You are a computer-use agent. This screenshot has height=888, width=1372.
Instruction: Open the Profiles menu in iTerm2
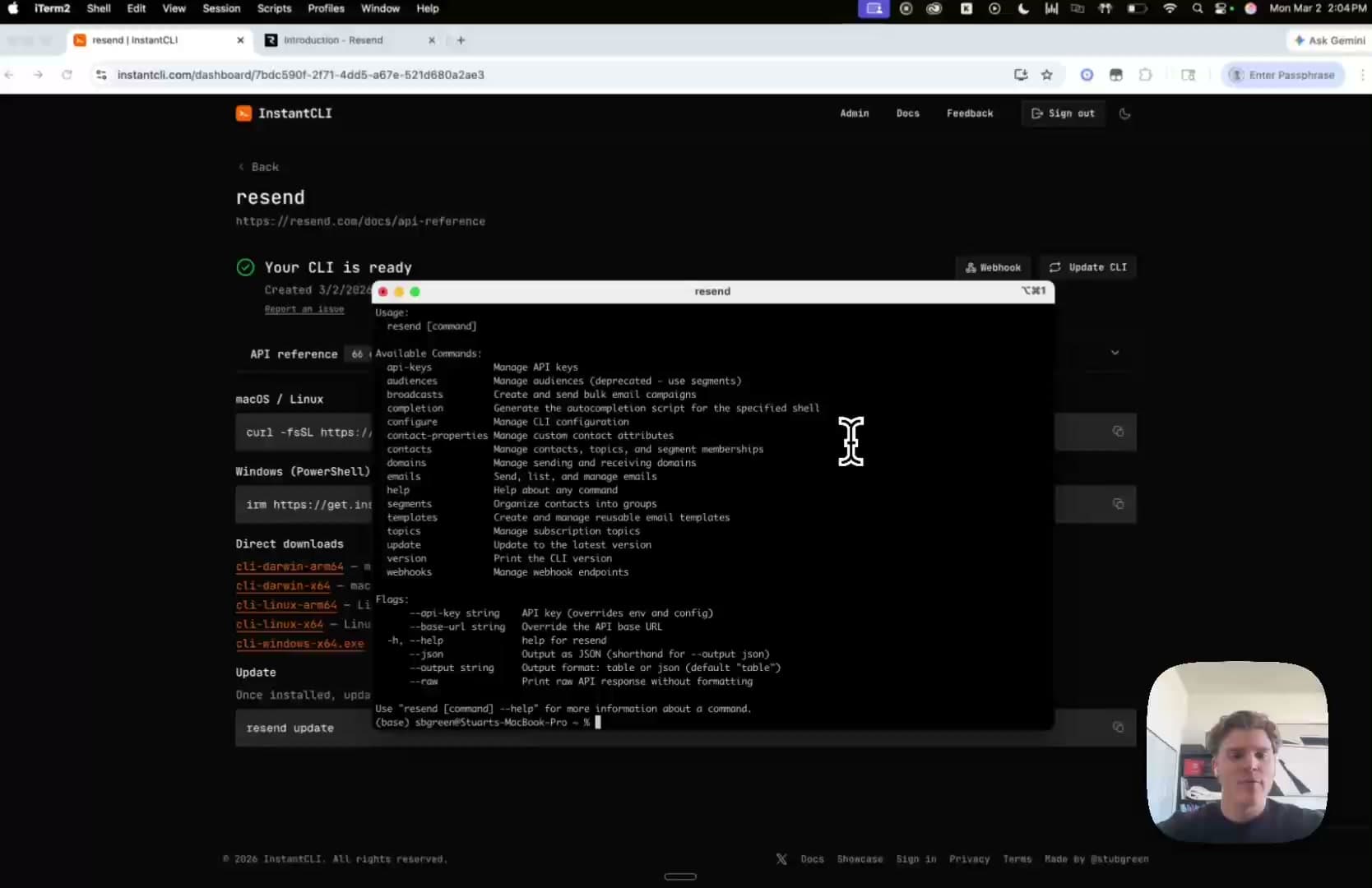(326, 8)
